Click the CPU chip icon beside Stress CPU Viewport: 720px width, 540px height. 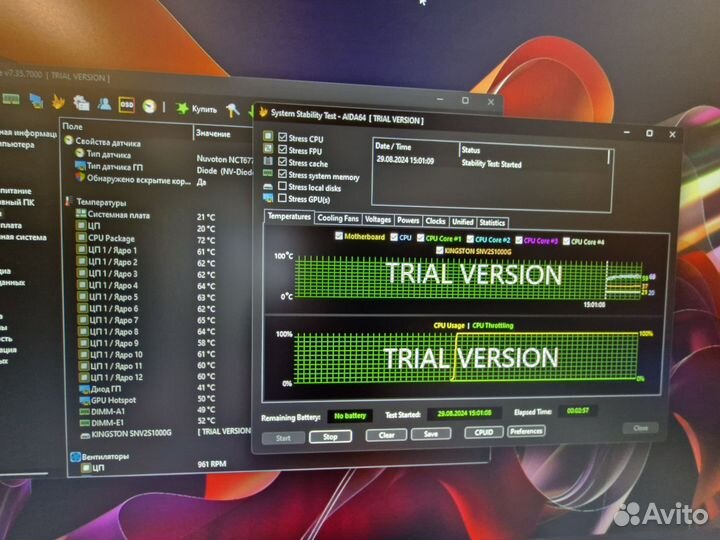268,136
